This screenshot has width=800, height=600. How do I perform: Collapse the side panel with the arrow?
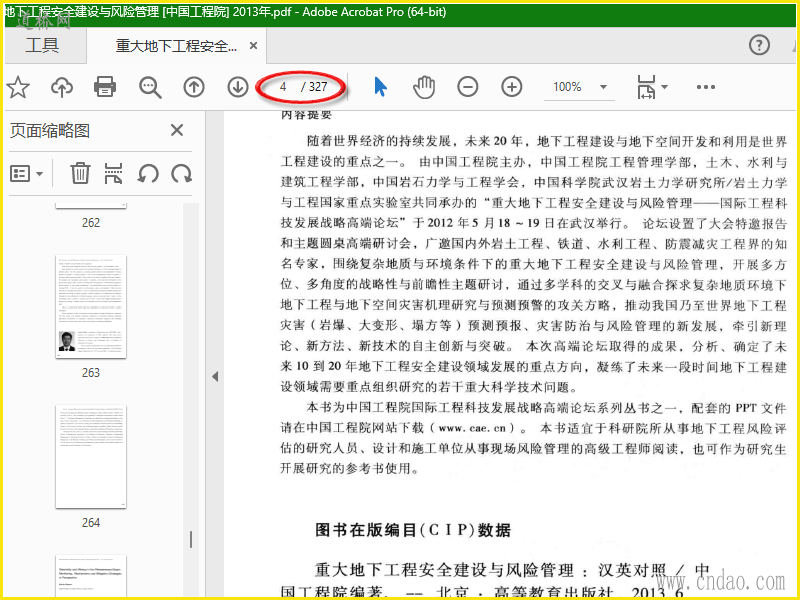[x=215, y=377]
